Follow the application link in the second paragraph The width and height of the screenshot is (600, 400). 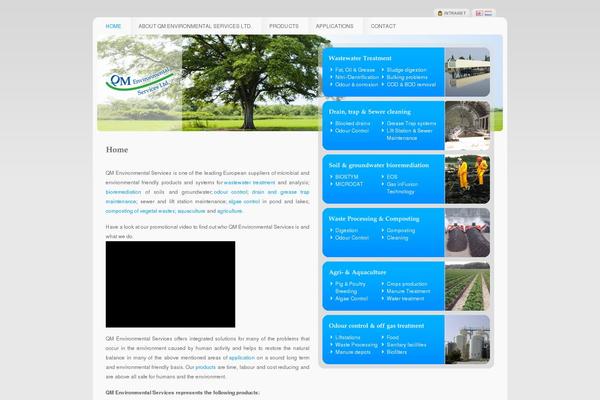tap(242, 358)
